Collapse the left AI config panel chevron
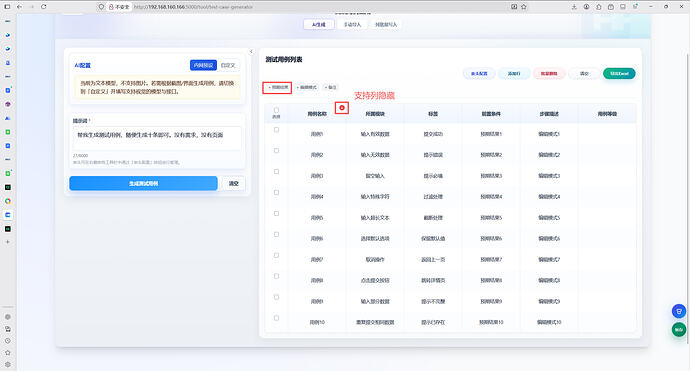The height and width of the screenshot is (371, 690). [x=251, y=51]
